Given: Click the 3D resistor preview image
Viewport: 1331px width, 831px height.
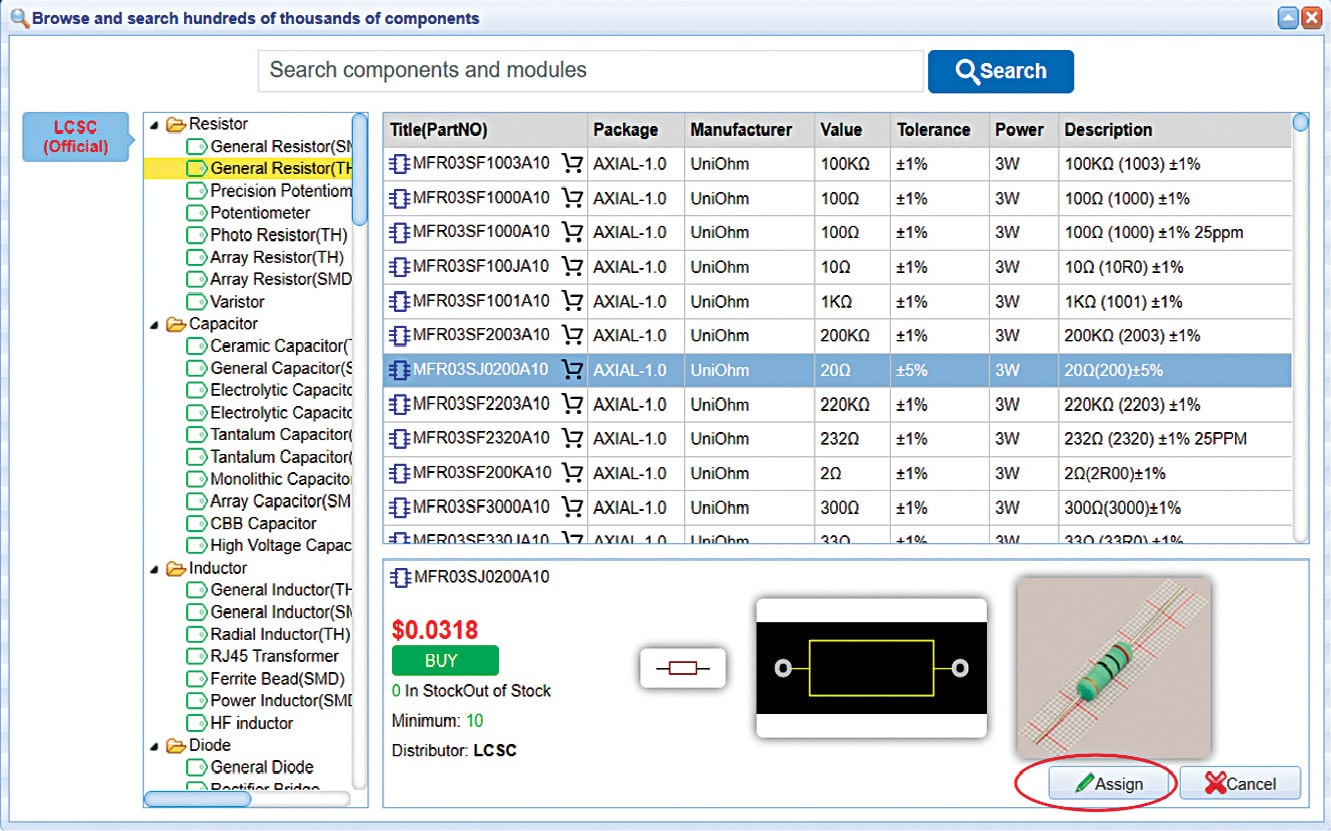Looking at the screenshot, I should [x=1113, y=665].
